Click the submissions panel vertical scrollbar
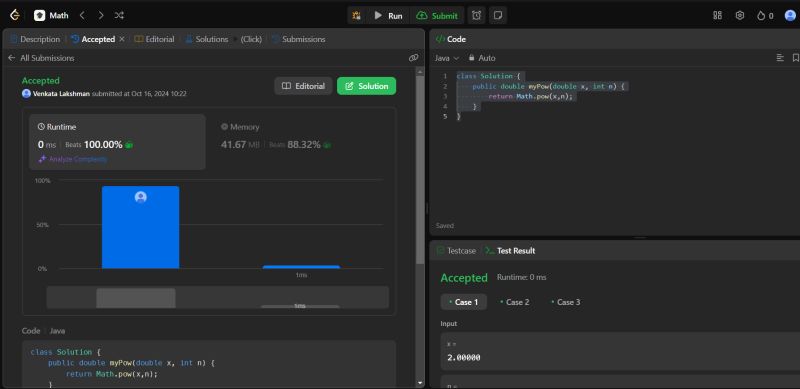The image size is (800, 389). click(420, 171)
